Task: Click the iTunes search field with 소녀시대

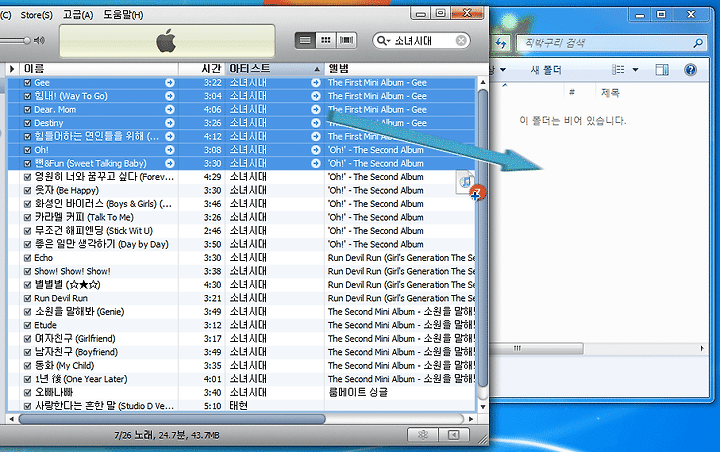Action: [422, 41]
